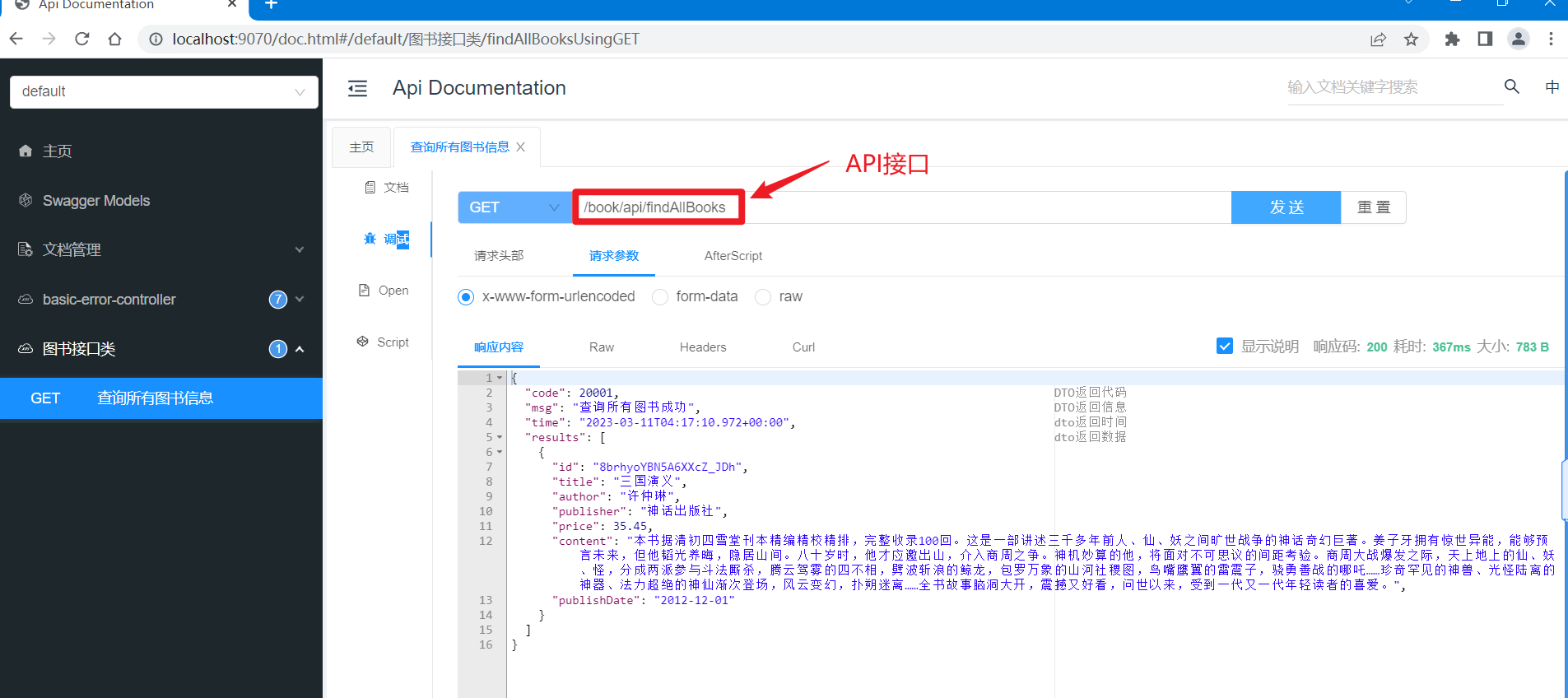Select form-data radio option
The image size is (1568, 698).
pyautogui.click(x=660, y=297)
